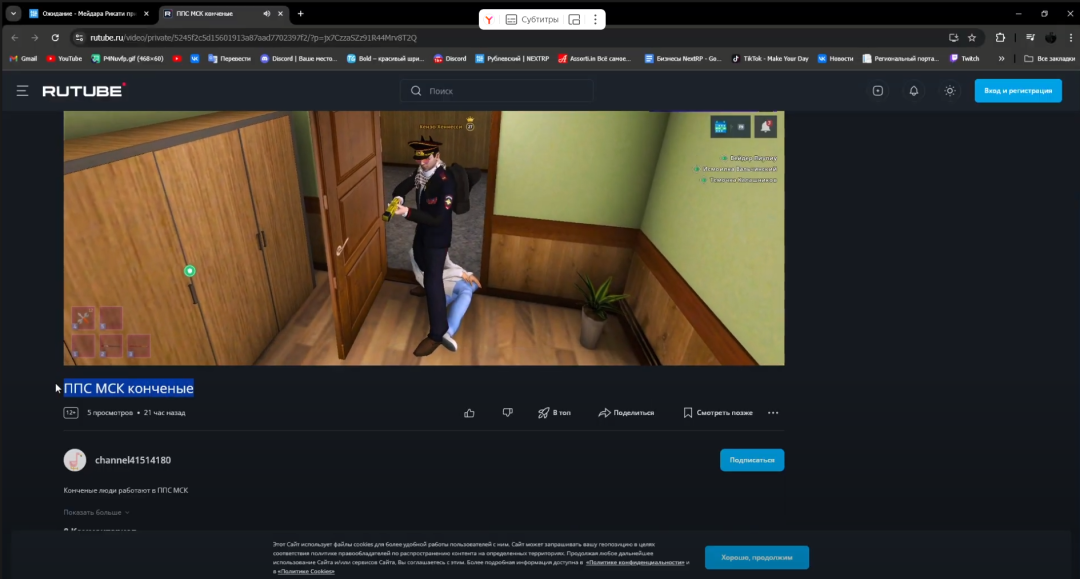Open the tab search dropdown arrow
The height and width of the screenshot is (579, 1080).
(x=13, y=14)
